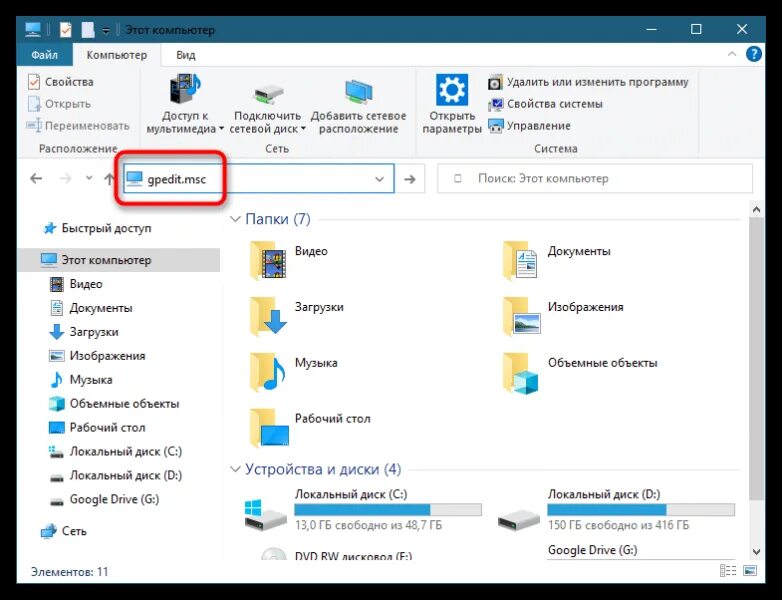The image size is (782, 600).
Task: Open Доступ к мультимедиа menu icon
Action: 185,89
